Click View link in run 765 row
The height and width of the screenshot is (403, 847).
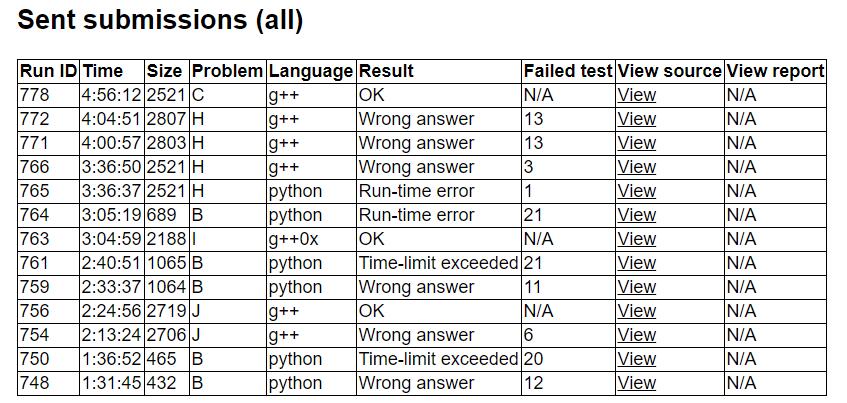pyautogui.click(x=636, y=191)
